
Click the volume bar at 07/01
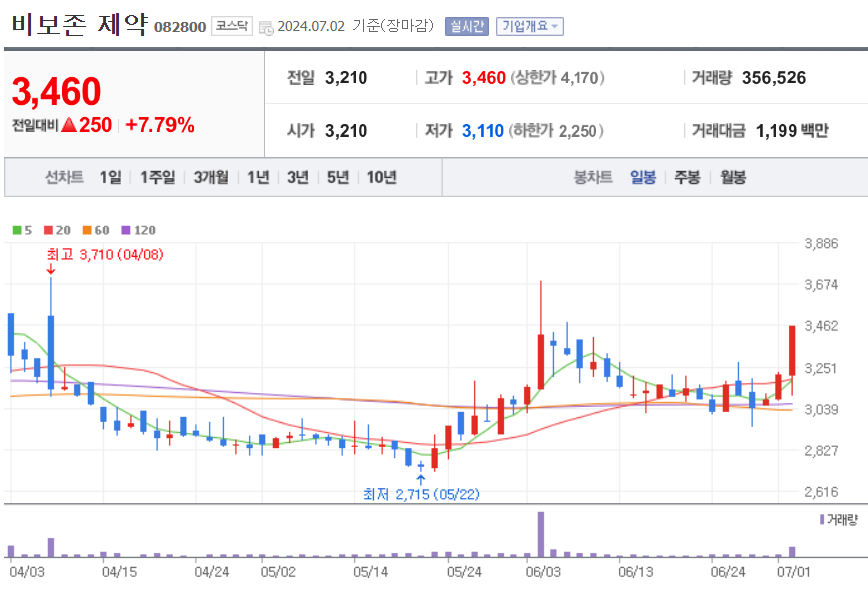coord(792,552)
